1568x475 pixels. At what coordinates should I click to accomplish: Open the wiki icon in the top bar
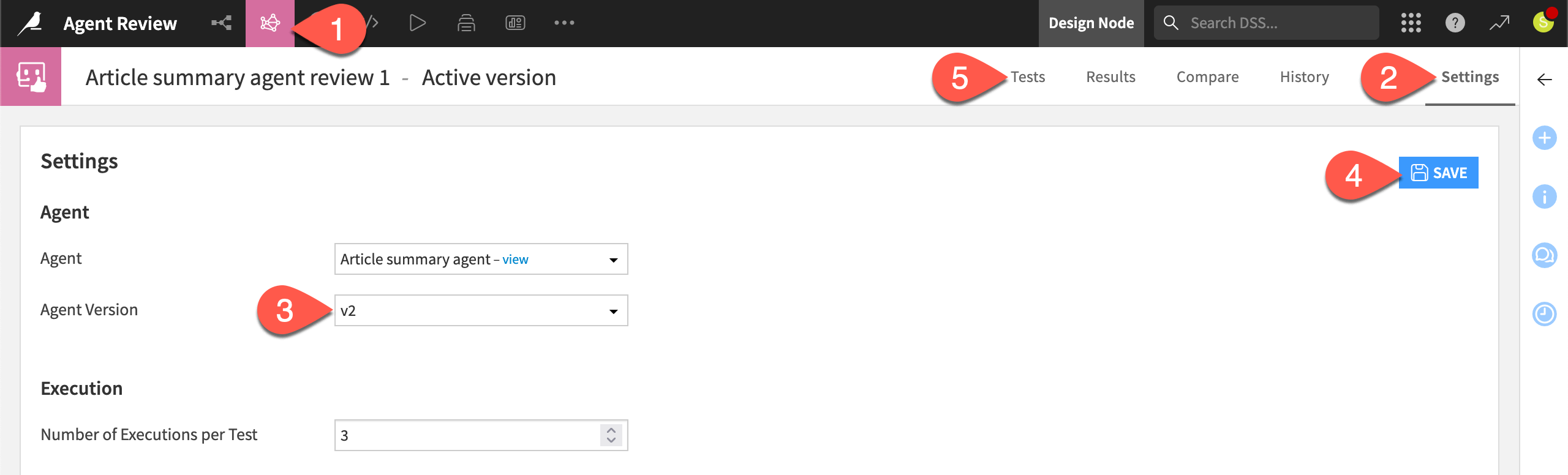coord(466,23)
